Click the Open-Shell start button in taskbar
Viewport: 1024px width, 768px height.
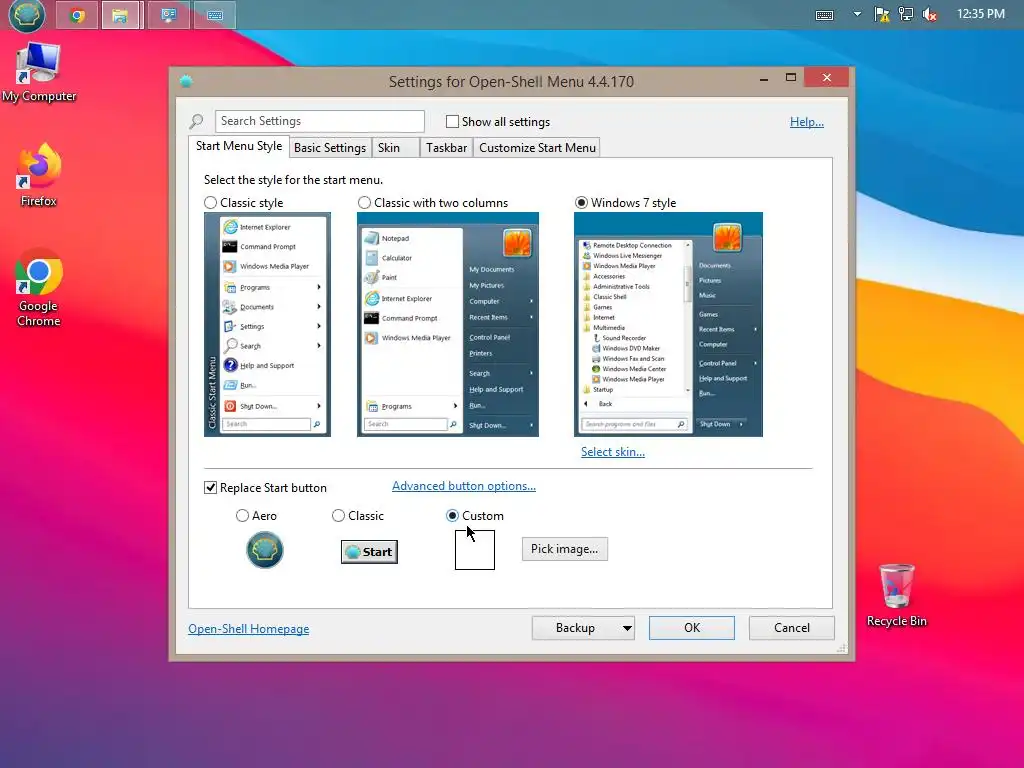click(27, 15)
